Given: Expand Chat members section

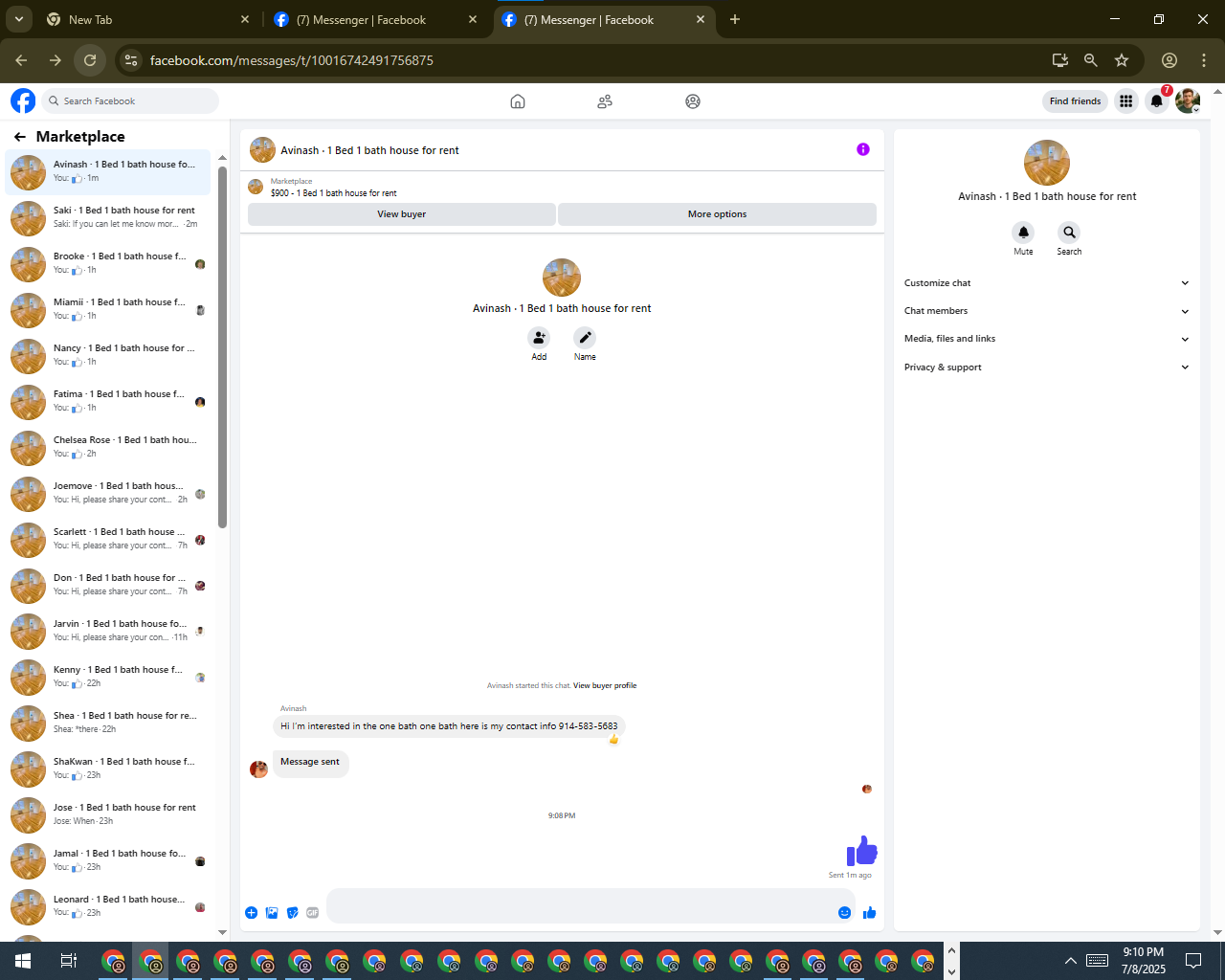Looking at the screenshot, I should 1046,311.
